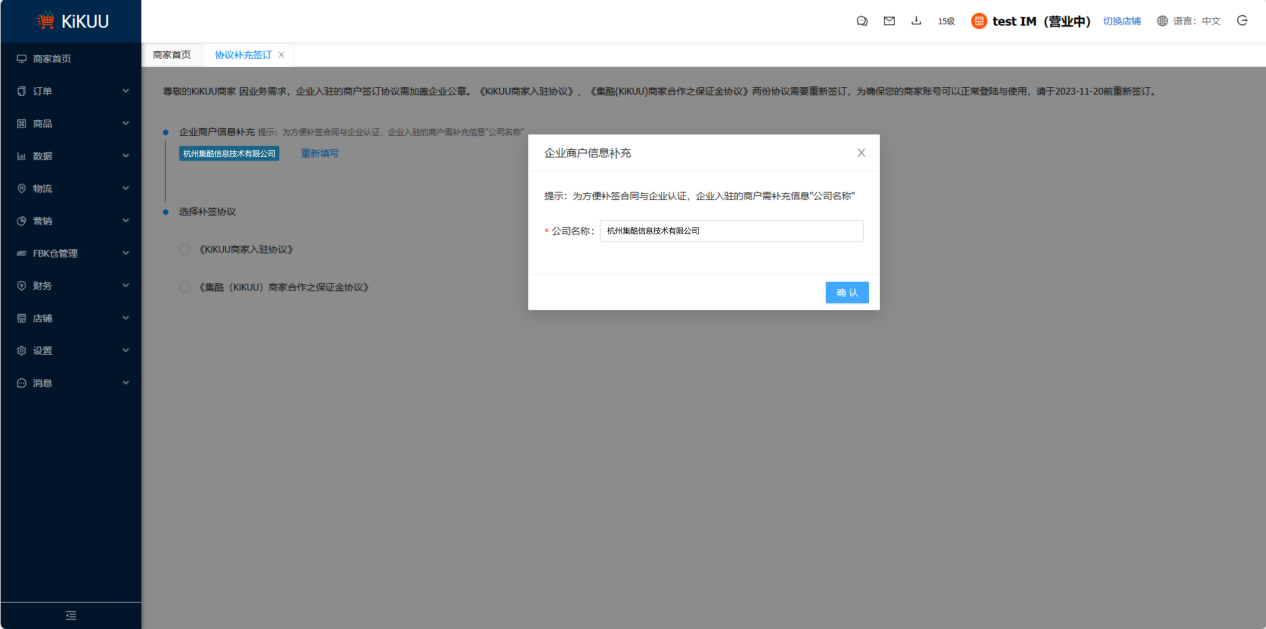Screen dimensions: 1266x629
Task: Click the dialog title 企业商户信息补充
Action: (x=587, y=153)
